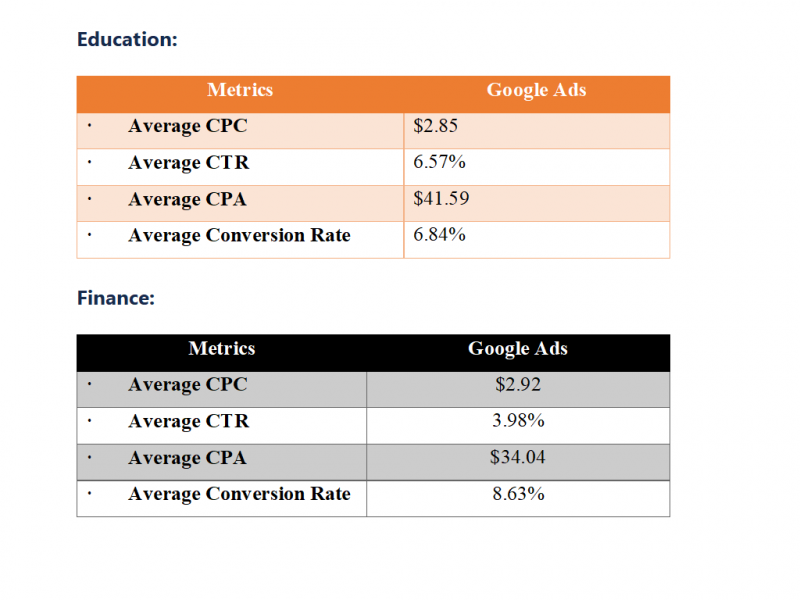Click Finance Average CPA label
This screenshot has width=800, height=600.
188,458
